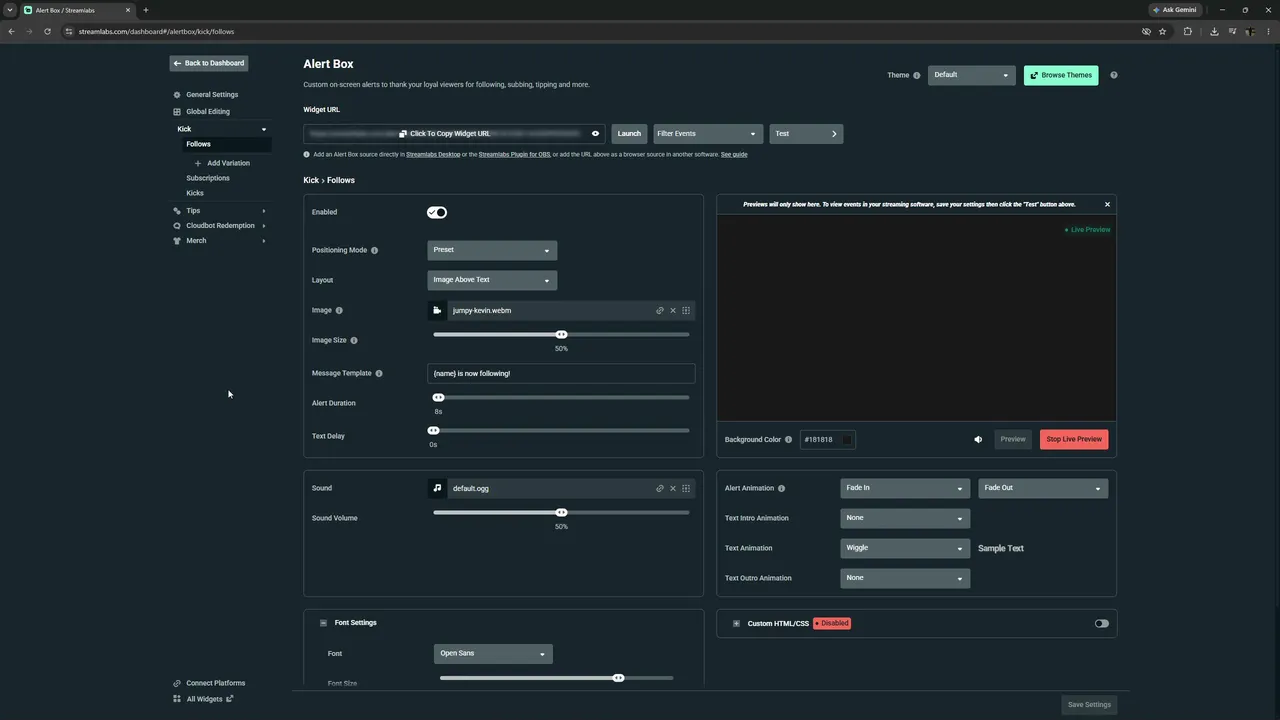
Task: Open the Positioning Mode Preset dropdown
Action: [492, 250]
